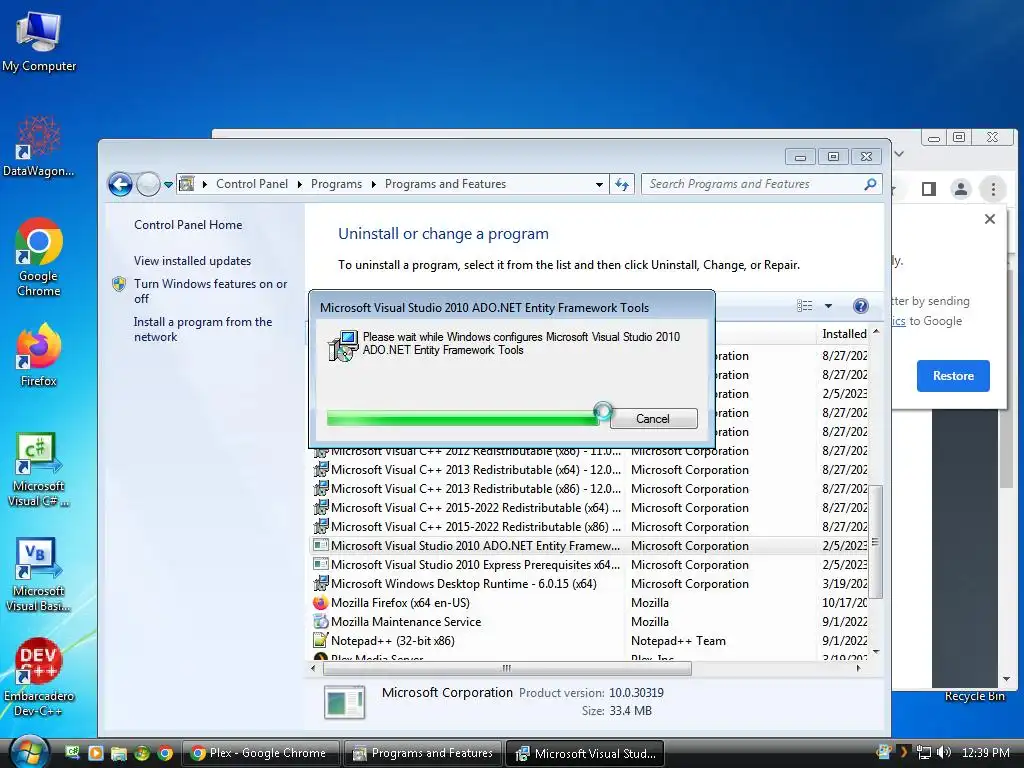The height and width of the screenshot is (768, 1024).
Task: Open media player taskbar quick-launch icon
Action: coord(95,753)
